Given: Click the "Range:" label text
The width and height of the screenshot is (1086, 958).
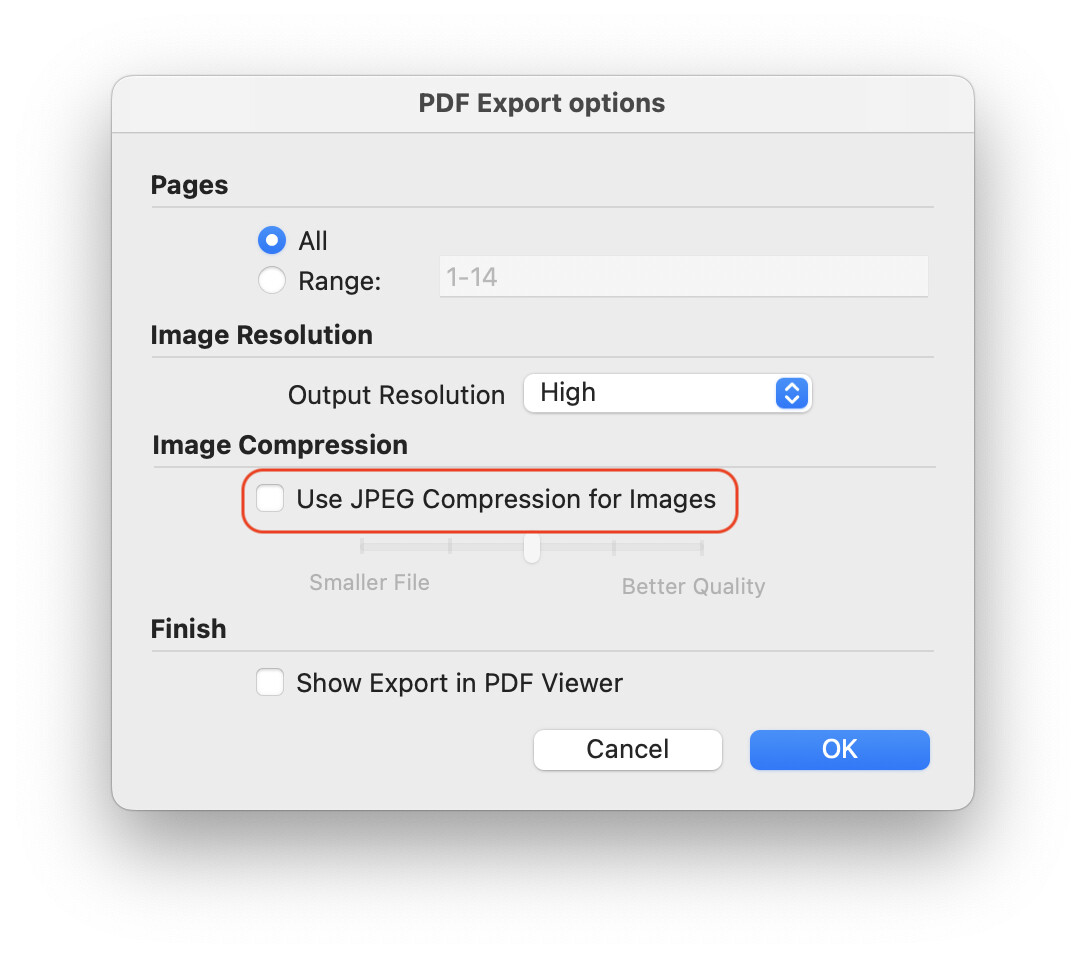Looking at the screenshot, I should (x=340, y=282).
